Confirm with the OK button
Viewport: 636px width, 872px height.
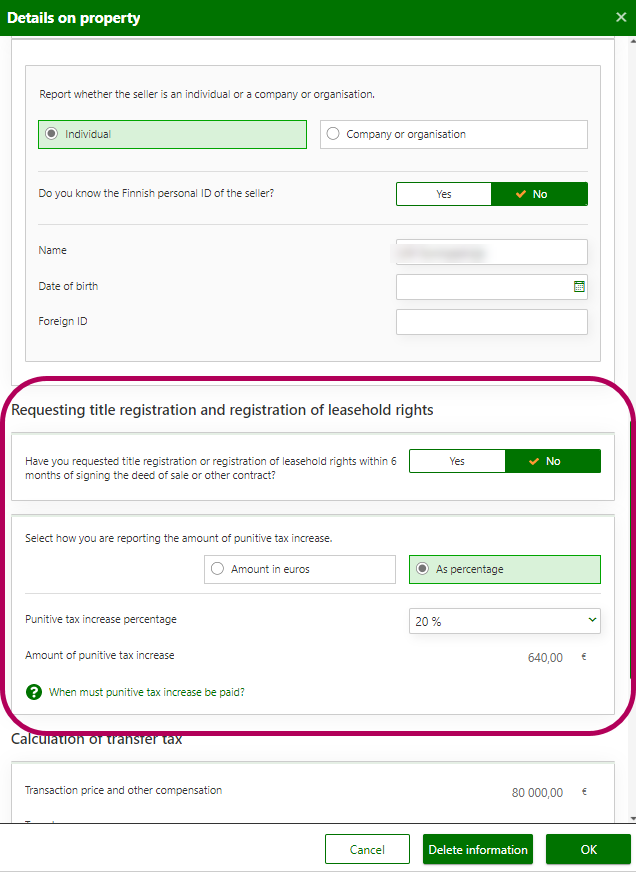588,849
